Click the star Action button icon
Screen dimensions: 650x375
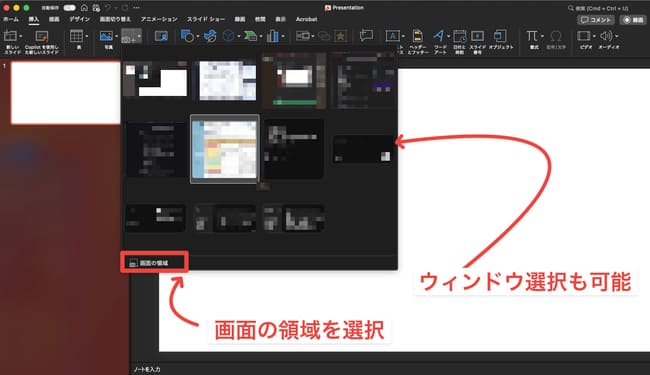[x=340, y=36]
